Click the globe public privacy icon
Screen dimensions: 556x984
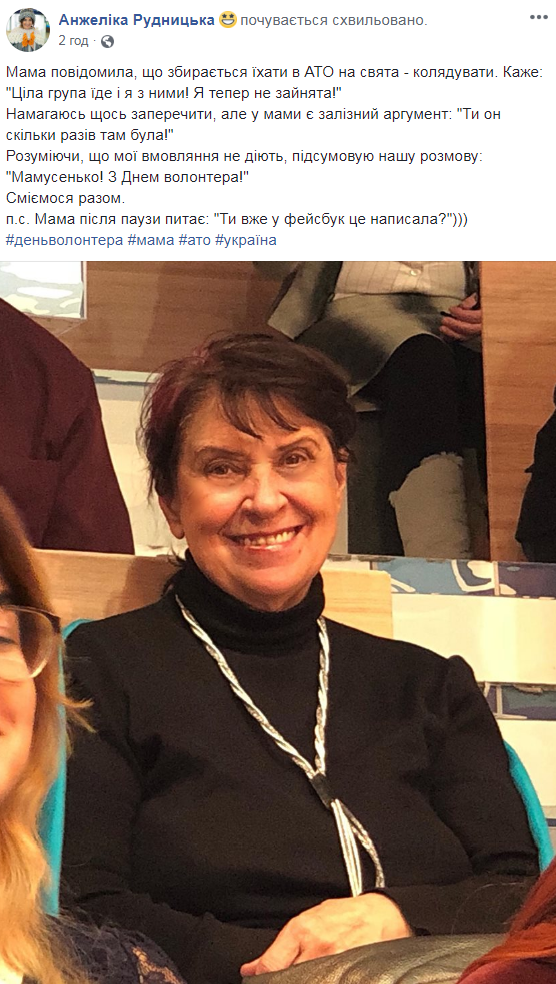(107, 41)
